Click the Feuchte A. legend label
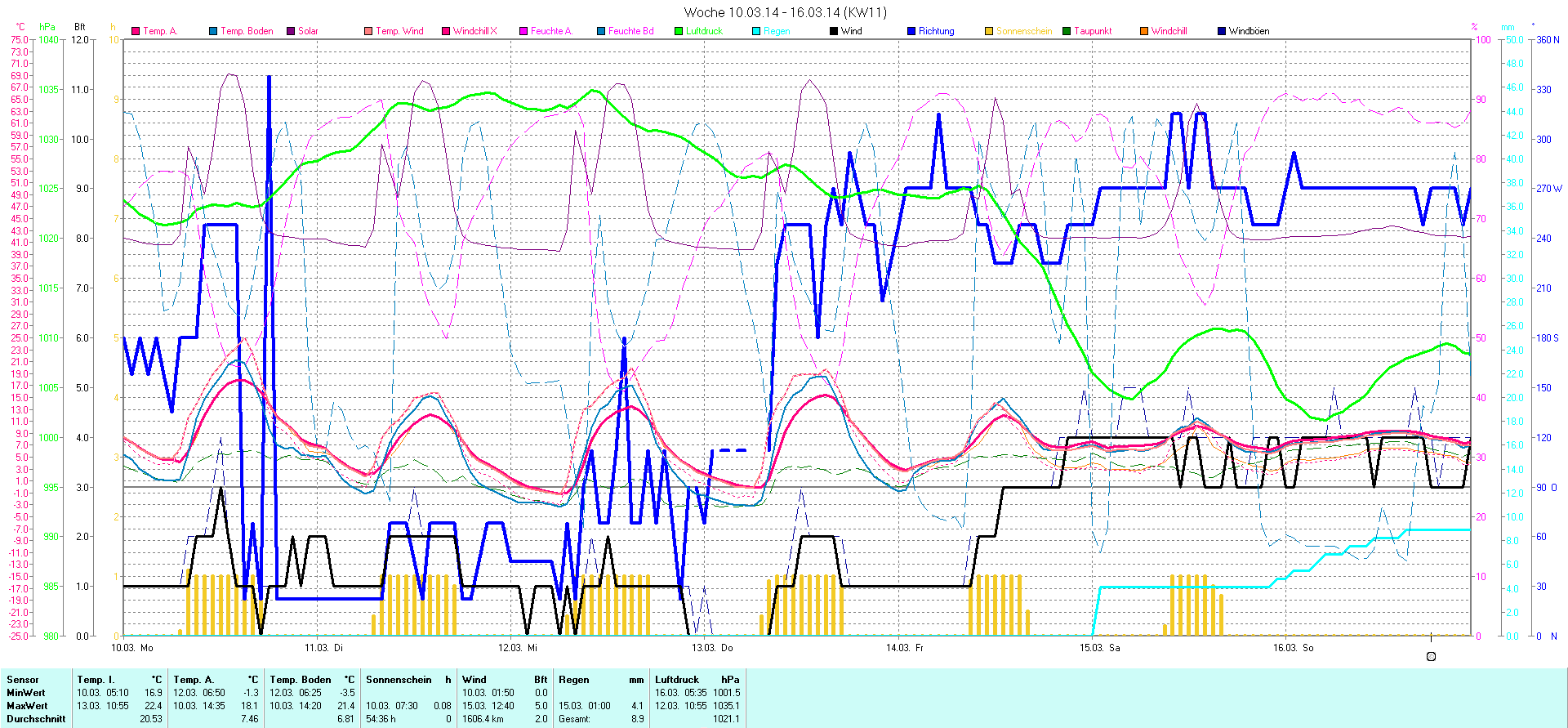 click(551, 31)
